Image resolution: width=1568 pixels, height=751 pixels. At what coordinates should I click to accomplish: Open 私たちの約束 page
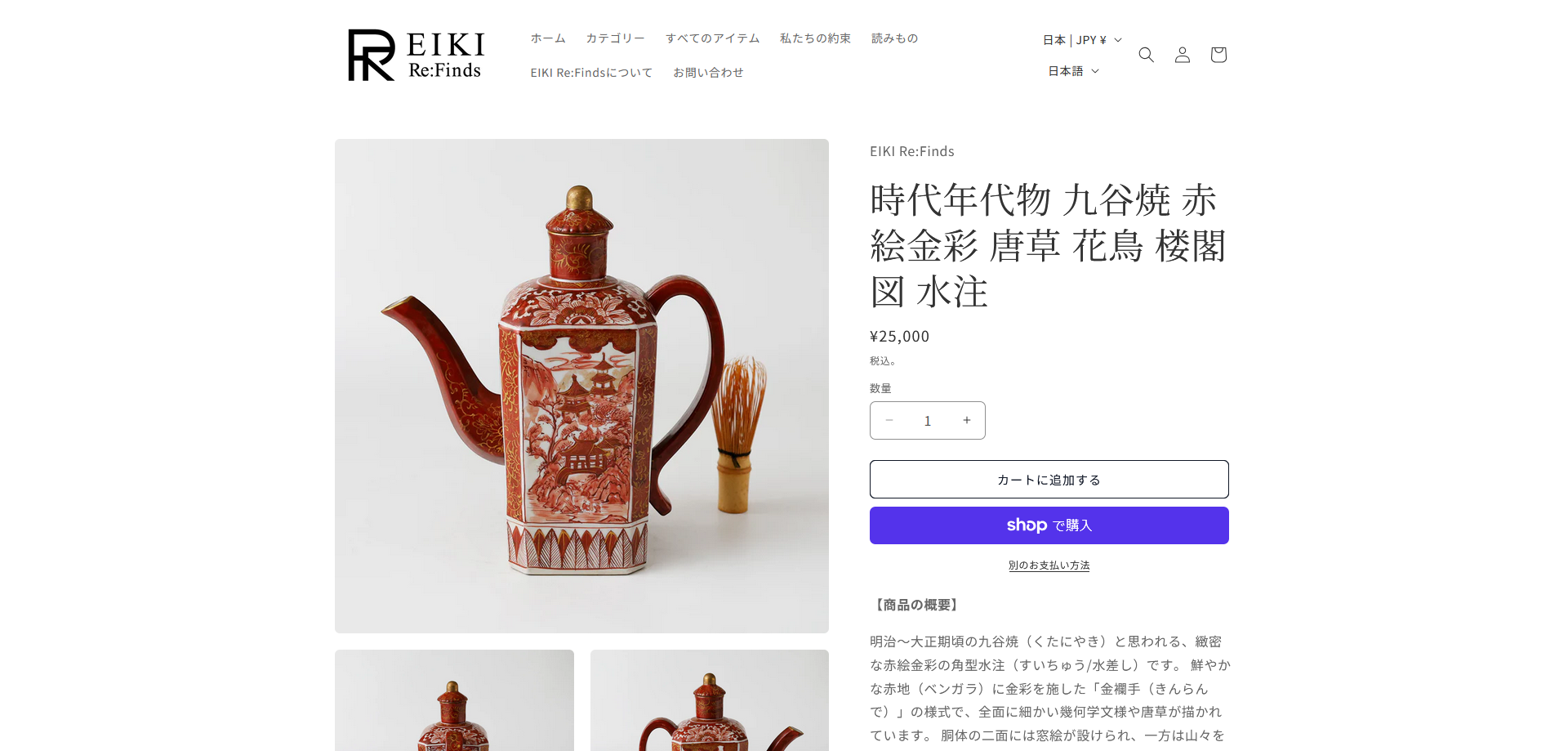[x=815, y=38]
